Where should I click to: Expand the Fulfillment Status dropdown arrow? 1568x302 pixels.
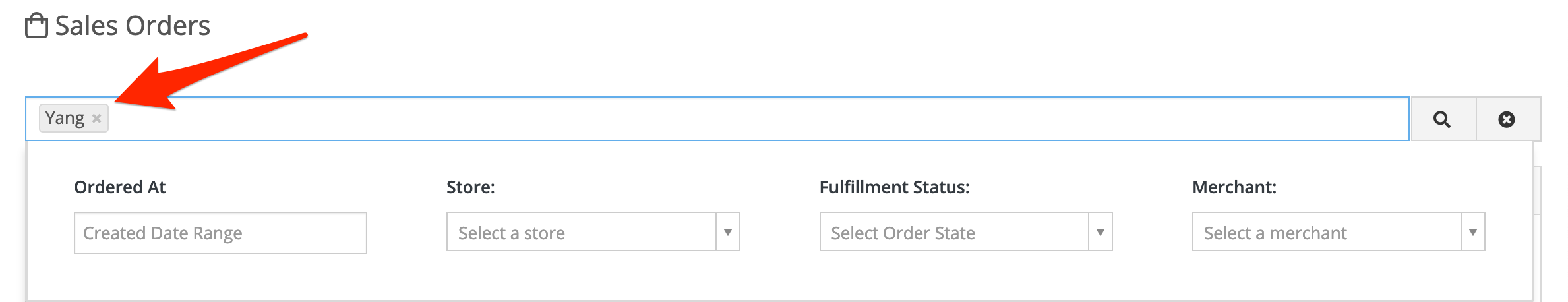click(x=1101, y=232)
